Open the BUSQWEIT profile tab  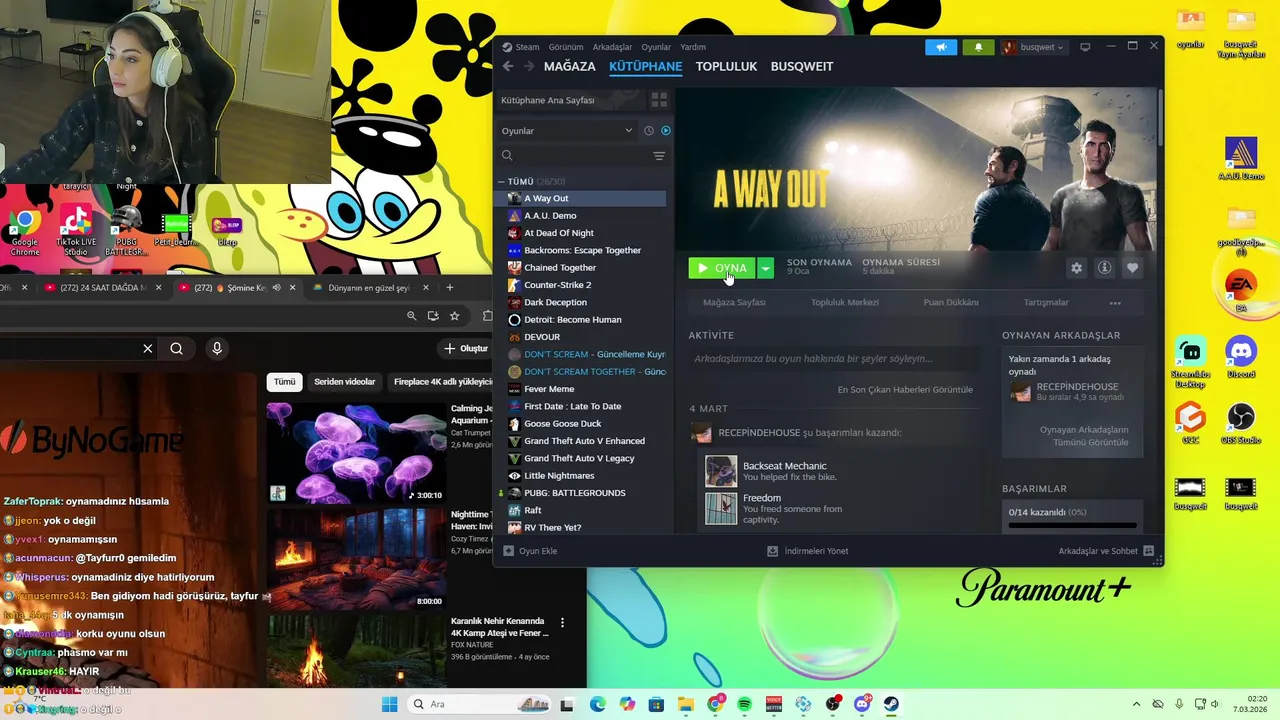coord(802,66)
